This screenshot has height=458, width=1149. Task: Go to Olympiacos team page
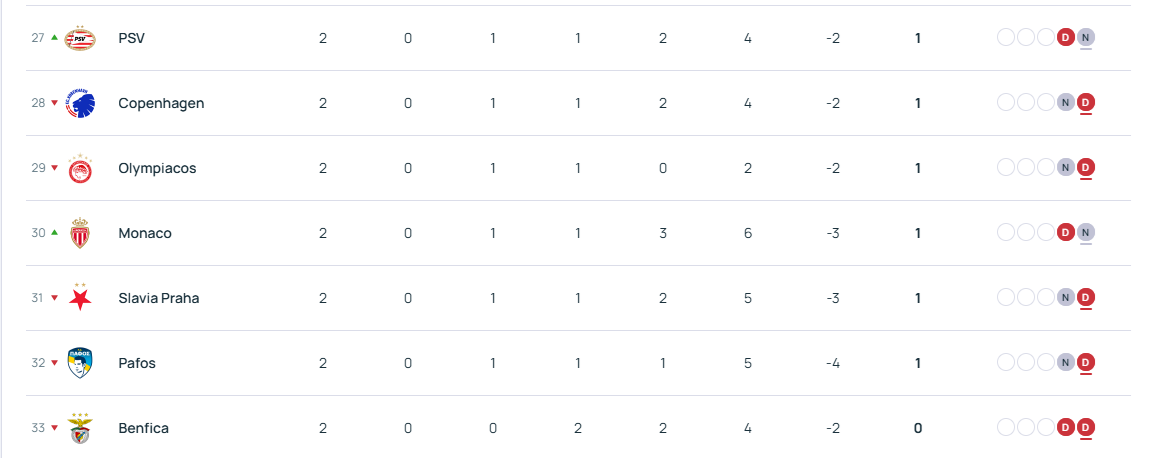(157, 168)
